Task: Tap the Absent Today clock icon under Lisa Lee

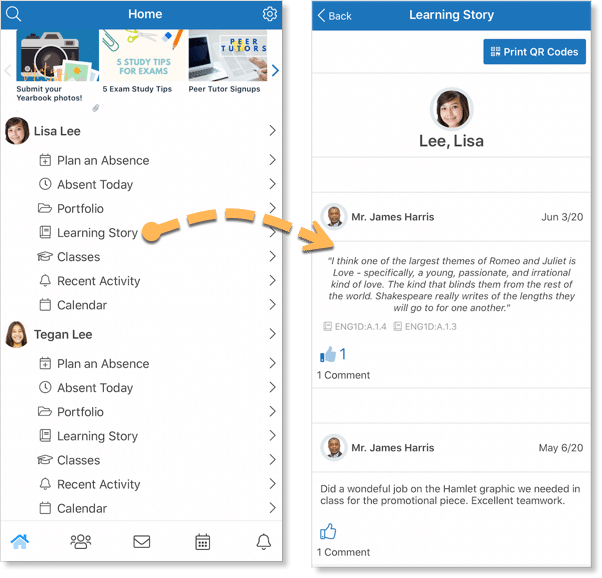Action: point(45,184)
